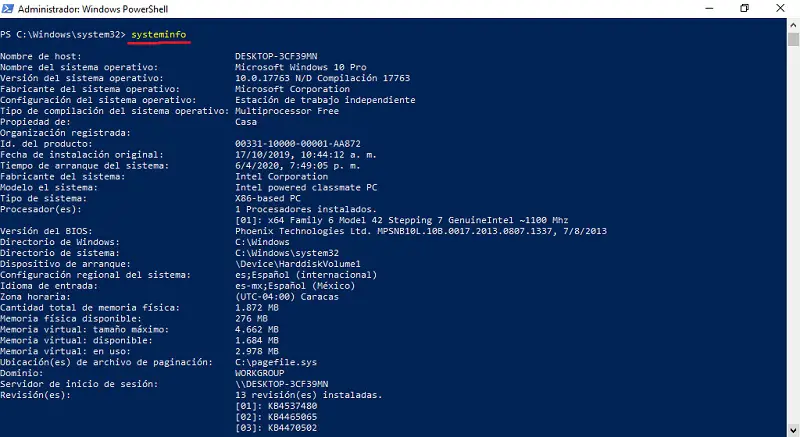Restore down the PowerShell window
Screen dimensions: 800x437
(744, 8)
